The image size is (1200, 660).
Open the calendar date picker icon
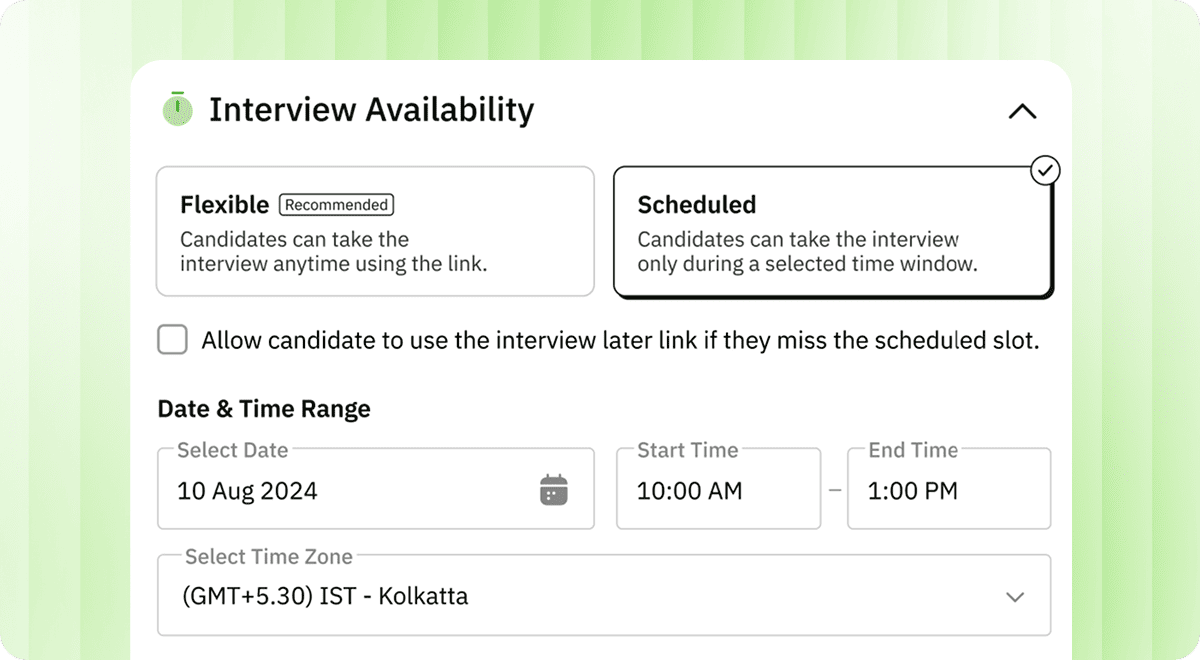tap(553, 490)
